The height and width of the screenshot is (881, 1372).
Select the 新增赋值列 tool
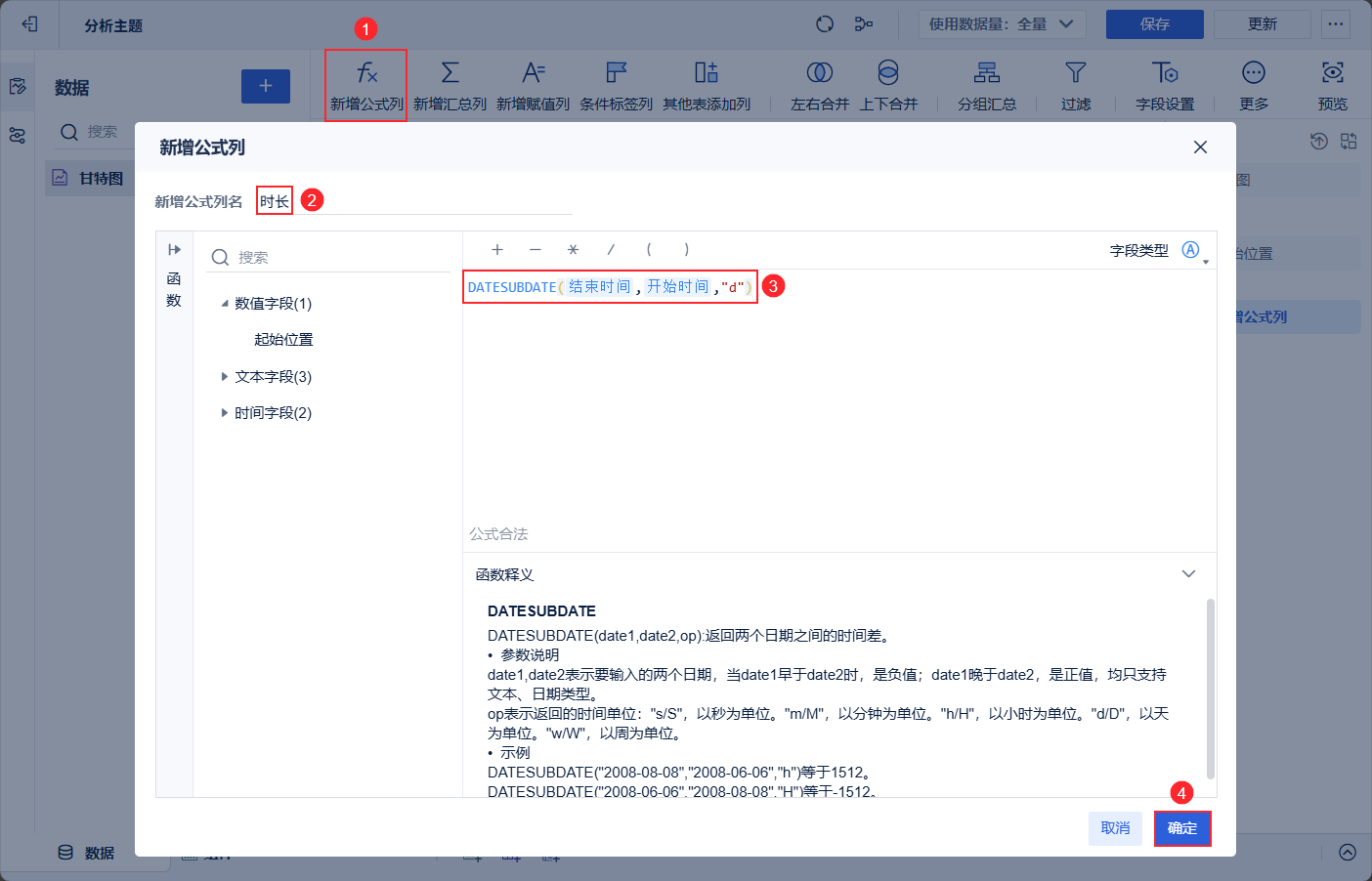(x=533, y=85)
